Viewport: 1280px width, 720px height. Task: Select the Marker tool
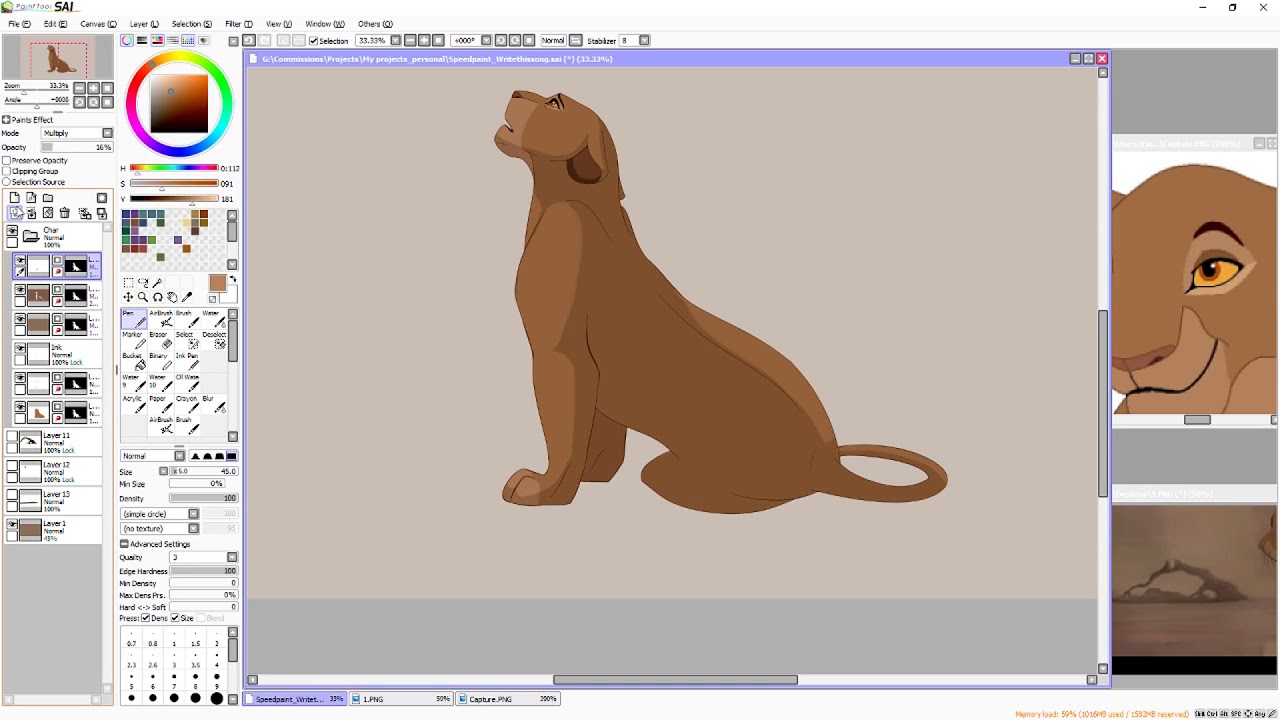click(134, 340)
